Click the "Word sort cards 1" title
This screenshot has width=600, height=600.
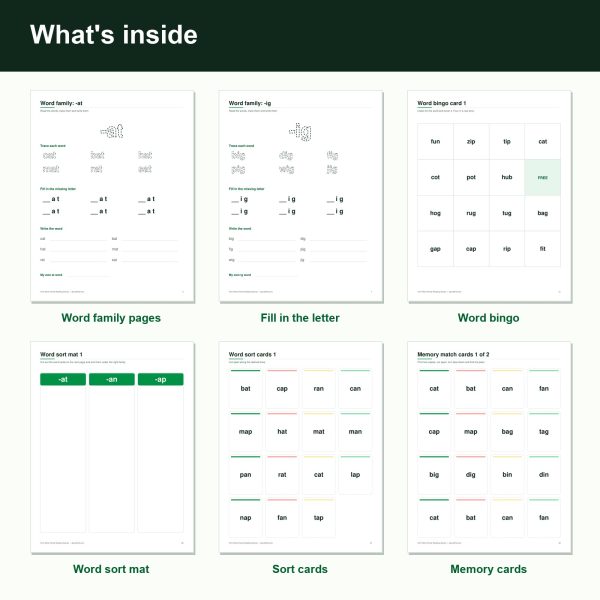(252, 354)
